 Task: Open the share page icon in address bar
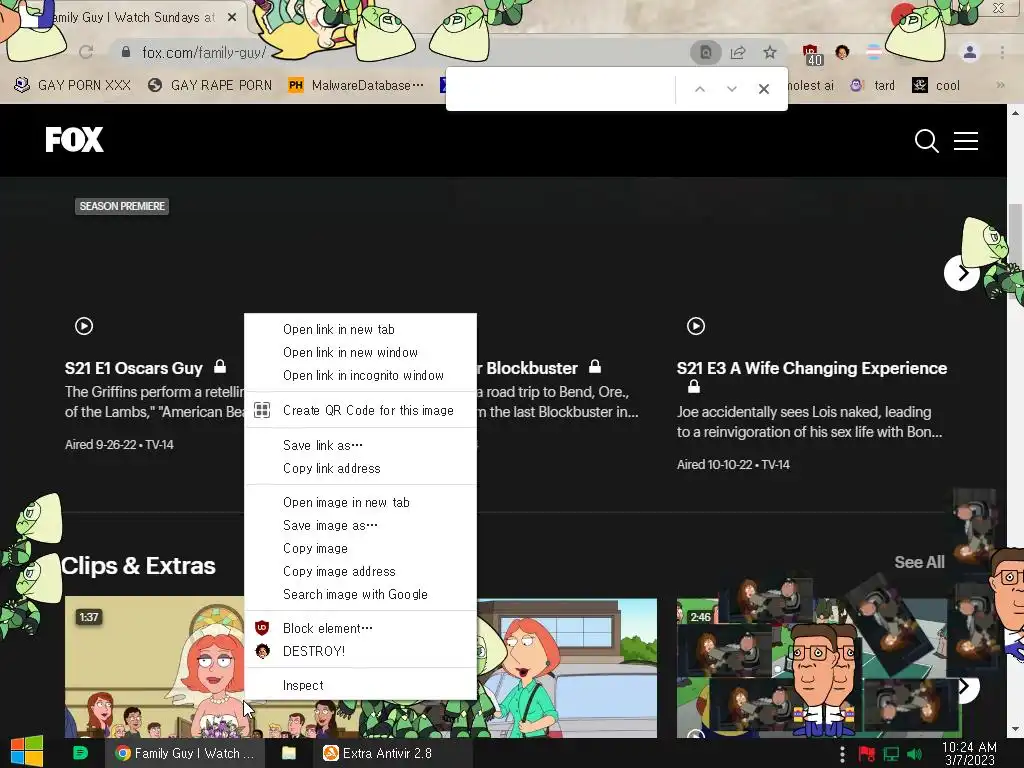[738, 53]
